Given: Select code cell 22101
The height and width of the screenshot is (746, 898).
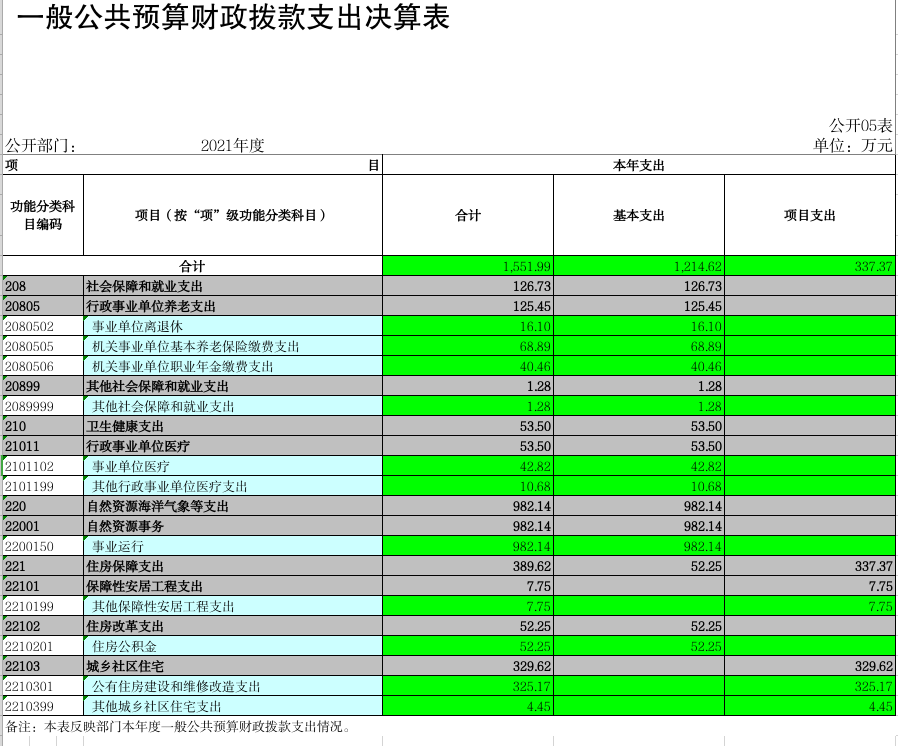Looking at the screenshot, I should (43, 586).
